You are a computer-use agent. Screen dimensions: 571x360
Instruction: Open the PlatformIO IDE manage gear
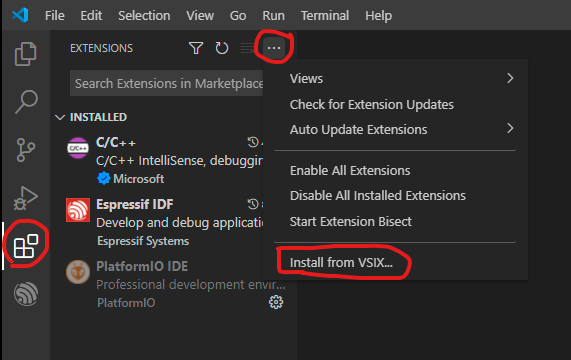click(276, 302)
